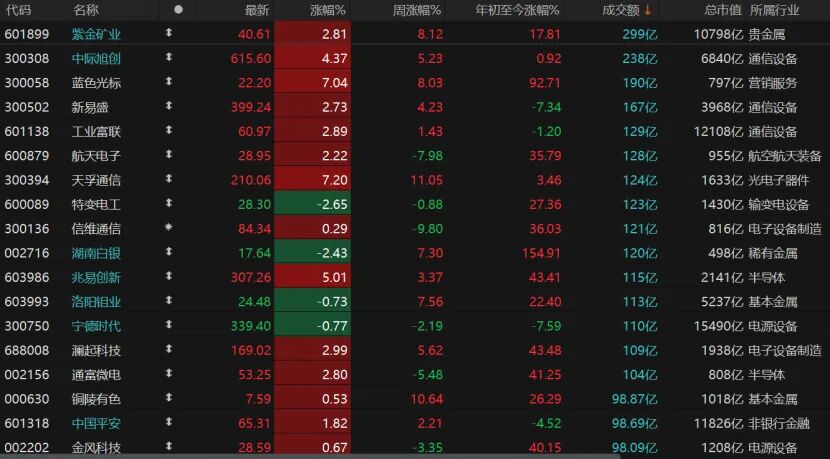Click the stock code 601899
This screenshot has height=459, width=830.
[26, 34]
